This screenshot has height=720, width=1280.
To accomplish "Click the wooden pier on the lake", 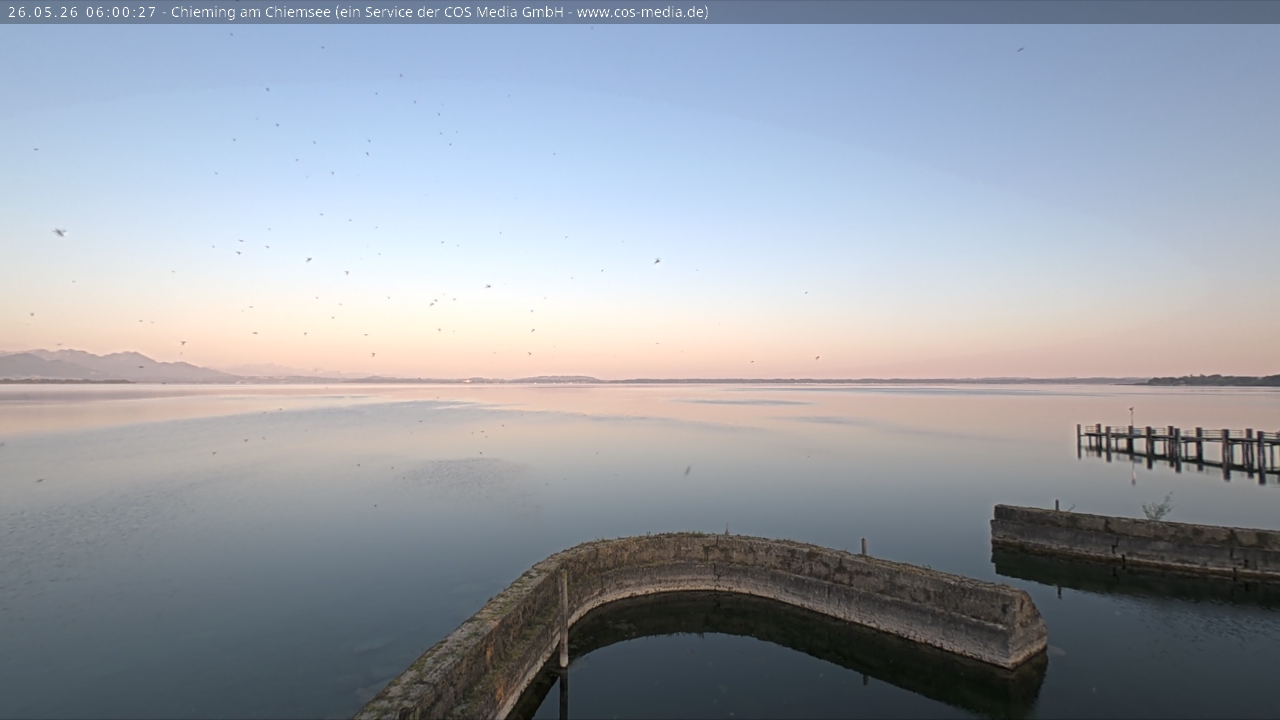I will click(x=1178, y=446).
